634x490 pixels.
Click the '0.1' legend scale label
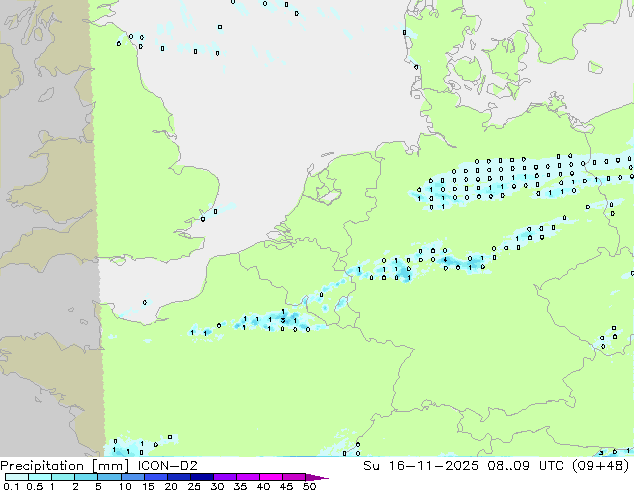click(11, 486)
